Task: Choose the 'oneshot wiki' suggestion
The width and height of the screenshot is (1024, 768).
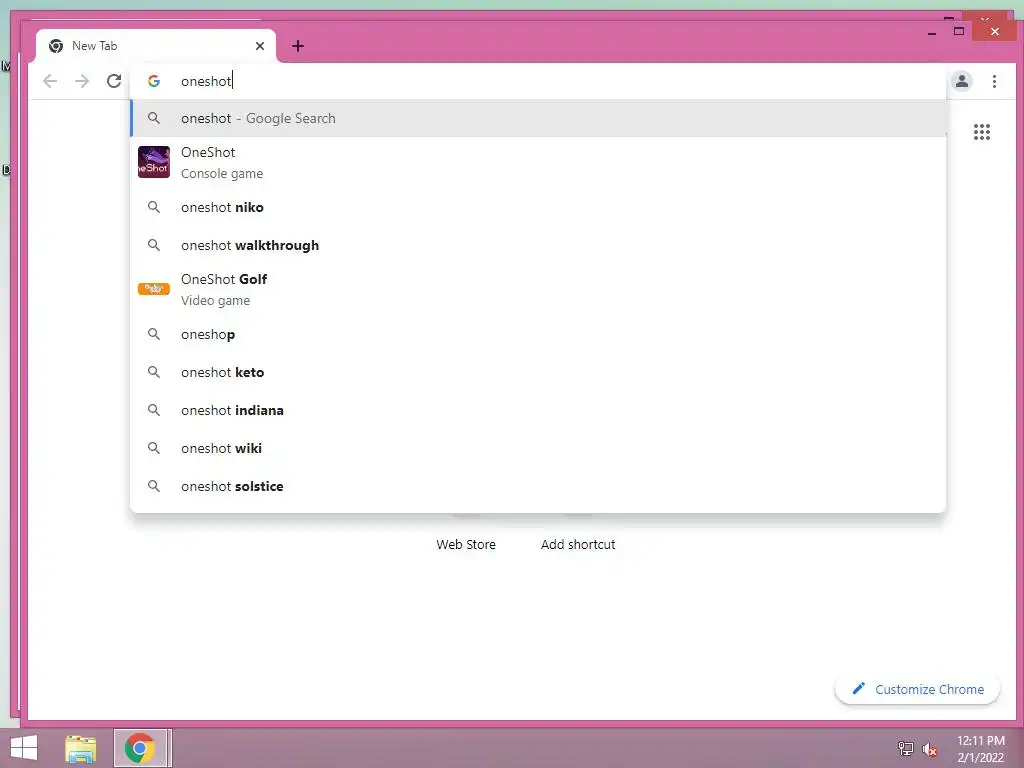Action: (538, 447)
